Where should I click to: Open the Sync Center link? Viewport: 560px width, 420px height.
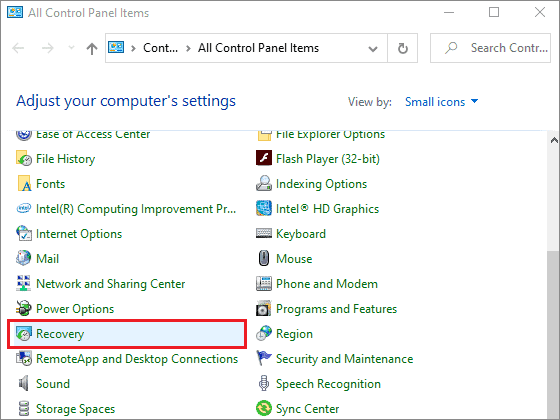click(x=308, y=409)
